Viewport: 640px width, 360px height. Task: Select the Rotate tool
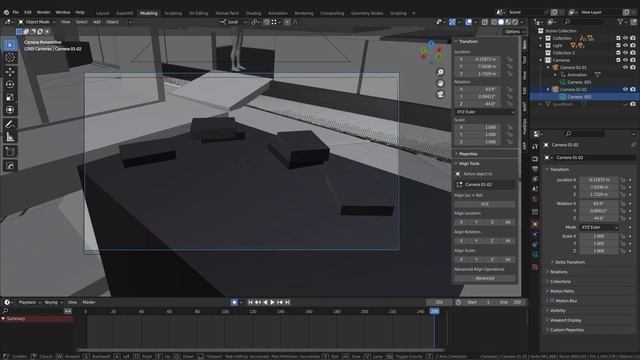pos(10,84)
